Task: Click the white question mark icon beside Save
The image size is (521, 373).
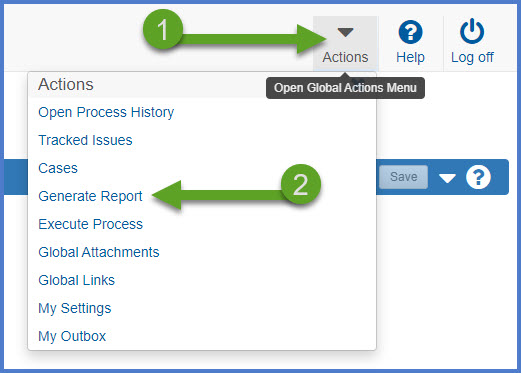Action: [478, 177]
